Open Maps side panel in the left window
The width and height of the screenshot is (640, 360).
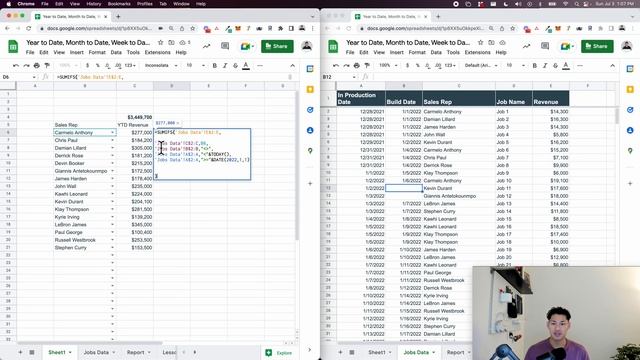310,151
